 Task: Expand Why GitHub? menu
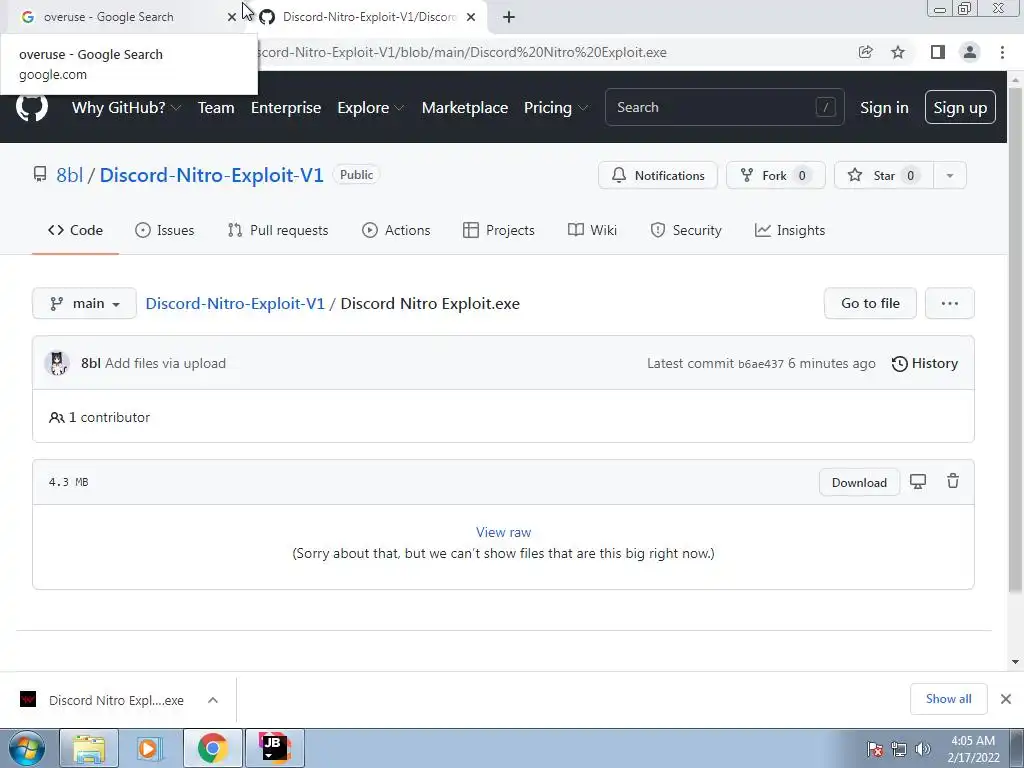pos(125,108)
